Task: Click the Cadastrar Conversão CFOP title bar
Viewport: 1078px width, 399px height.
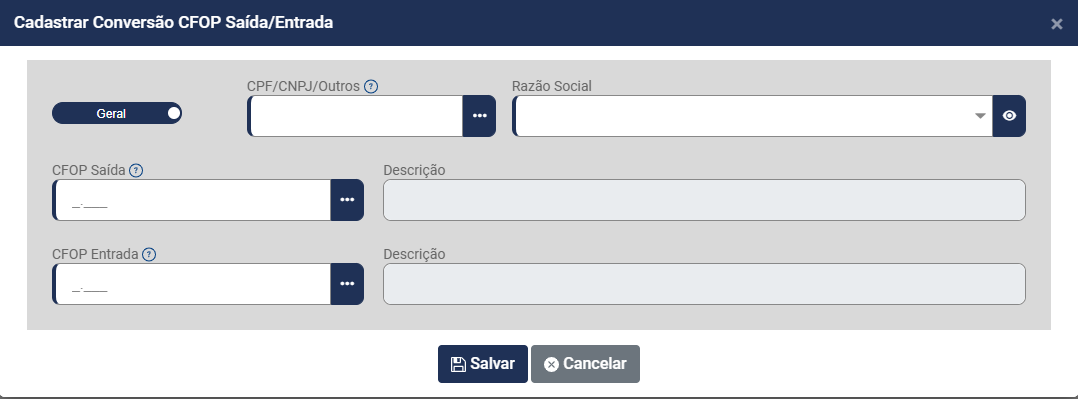Action: pyautogui.click(x=539, y=23)
